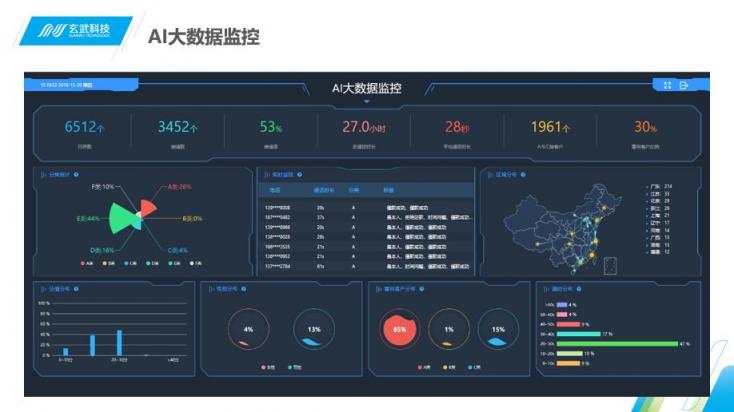The image size is (734, 412).
Task: Click the China map in the region panel
Action: click(564, 228)
